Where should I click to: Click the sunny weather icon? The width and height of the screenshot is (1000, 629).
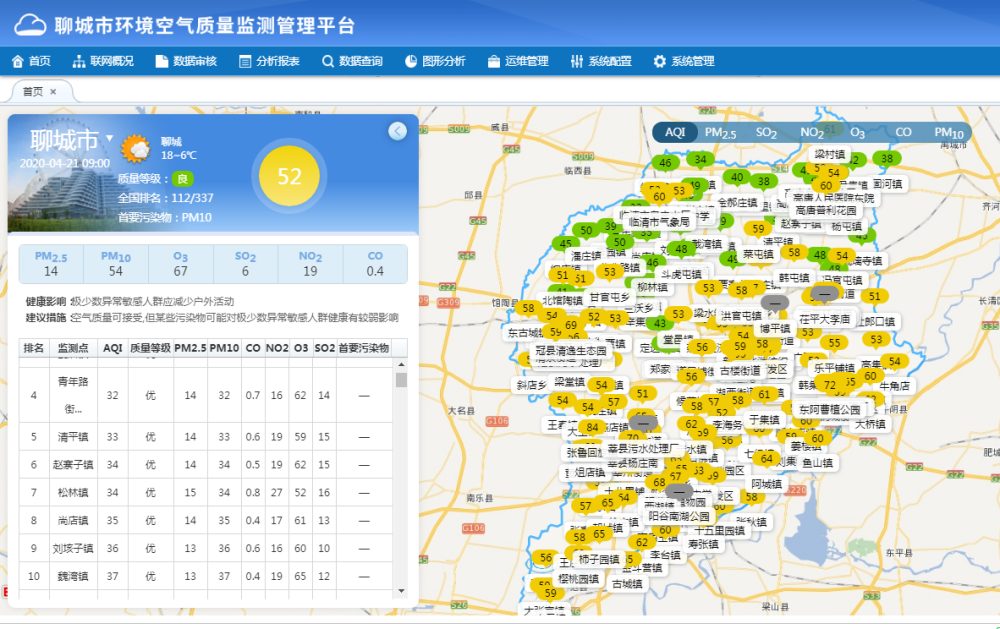[136, 149]
